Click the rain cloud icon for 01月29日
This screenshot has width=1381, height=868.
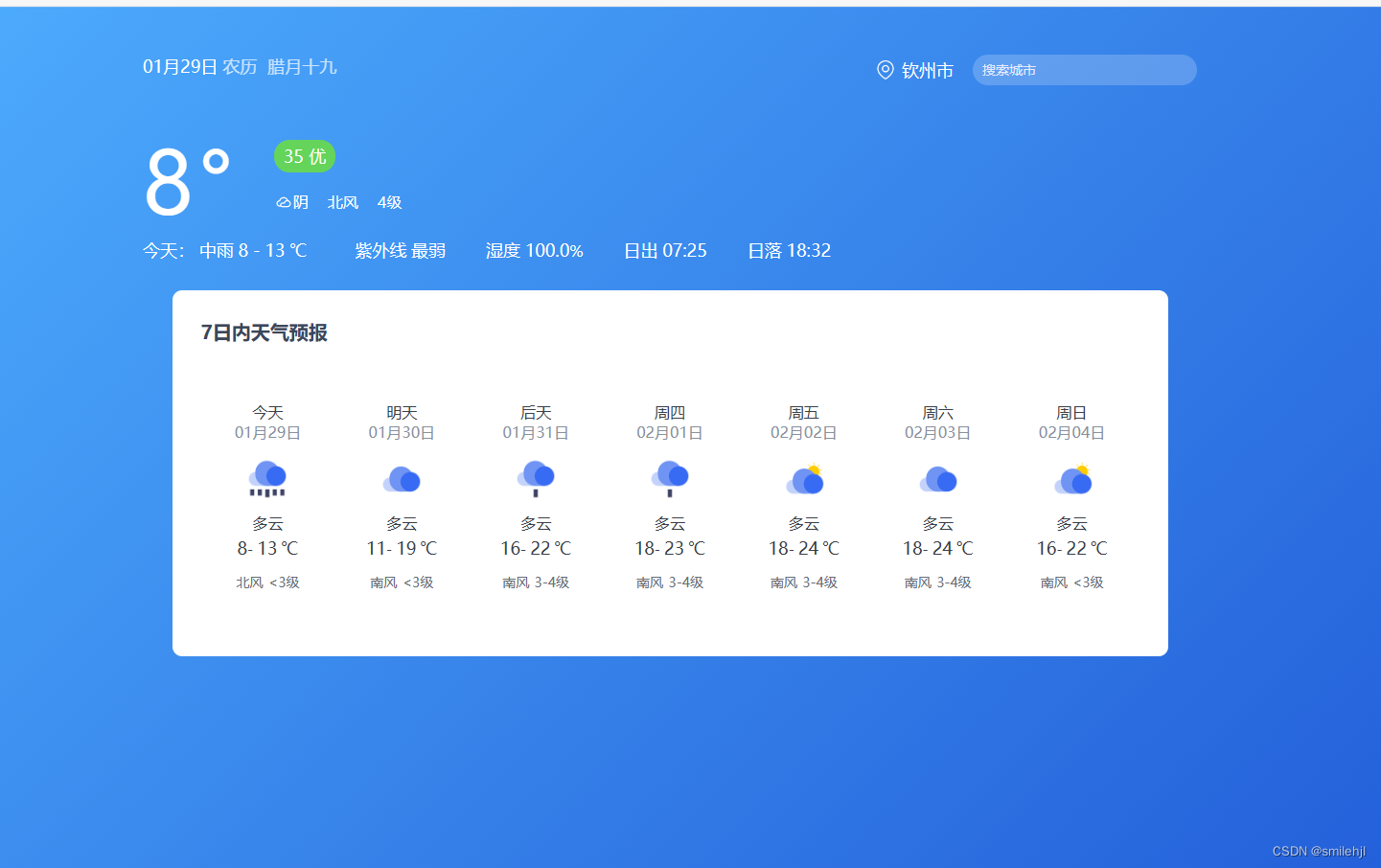click(x=267, y=478)
